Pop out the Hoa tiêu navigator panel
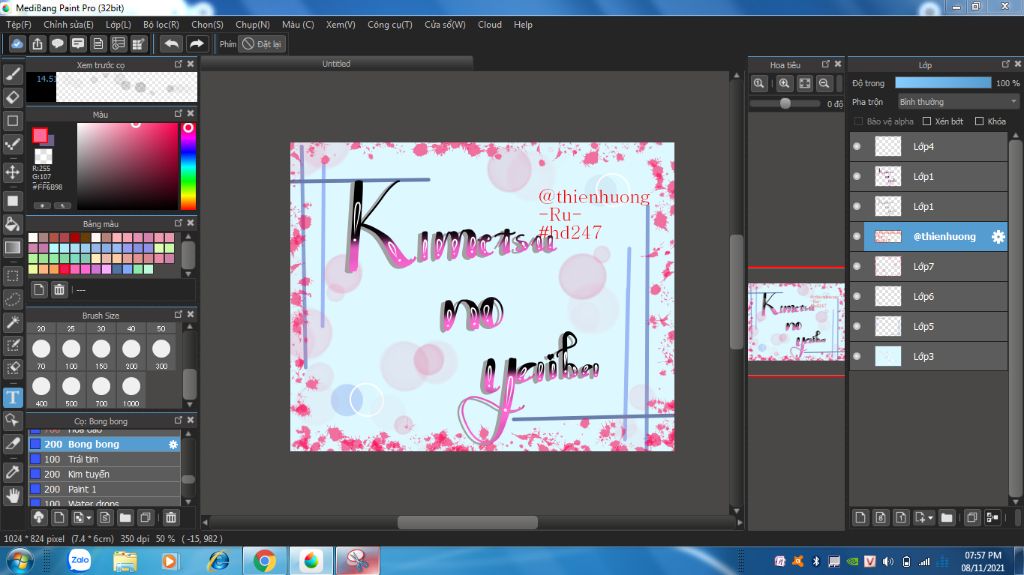1024x575 pixels. 825,64
